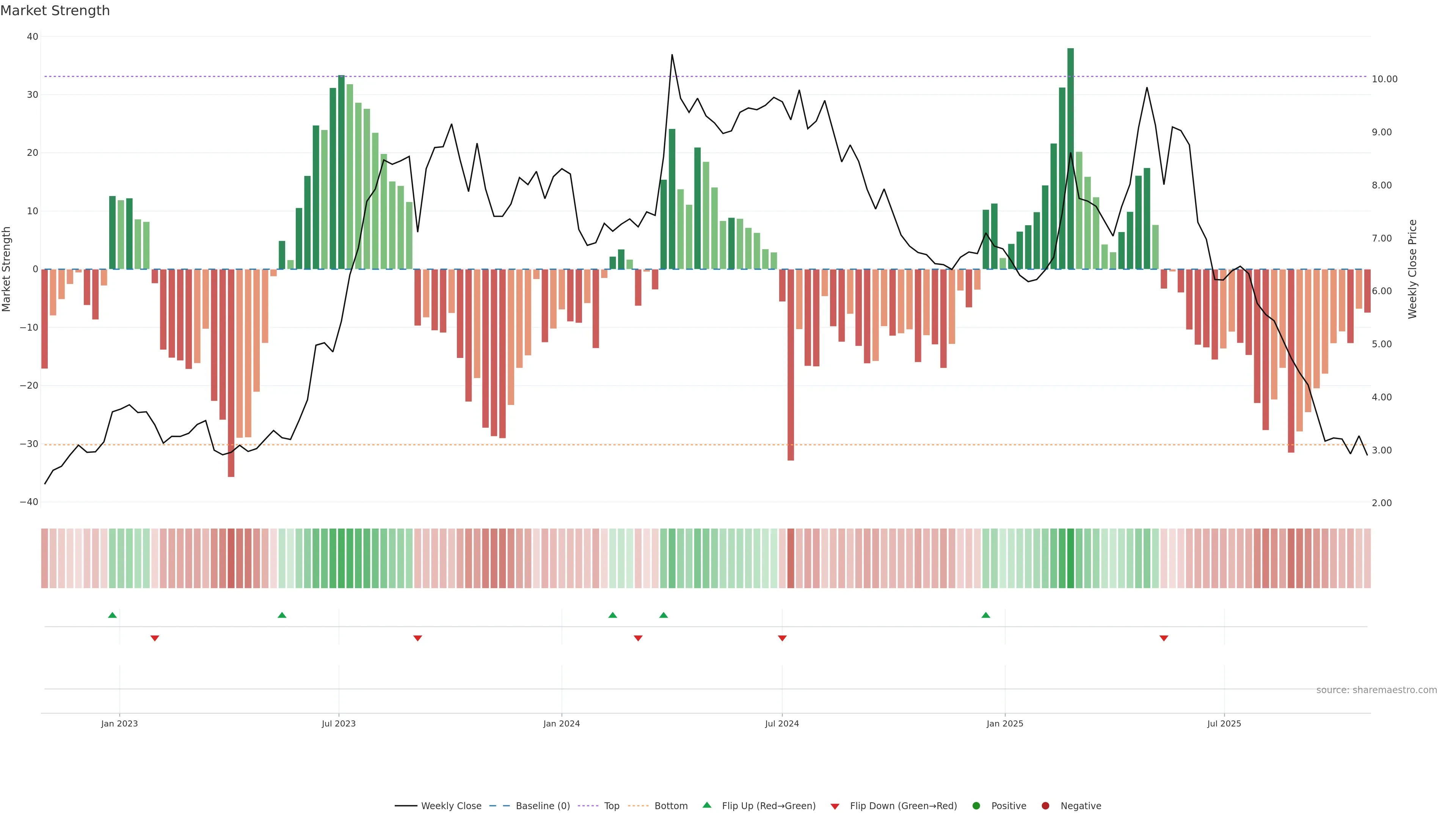
Task: Click the red Negative legend dot
Action: (1045, 805)
